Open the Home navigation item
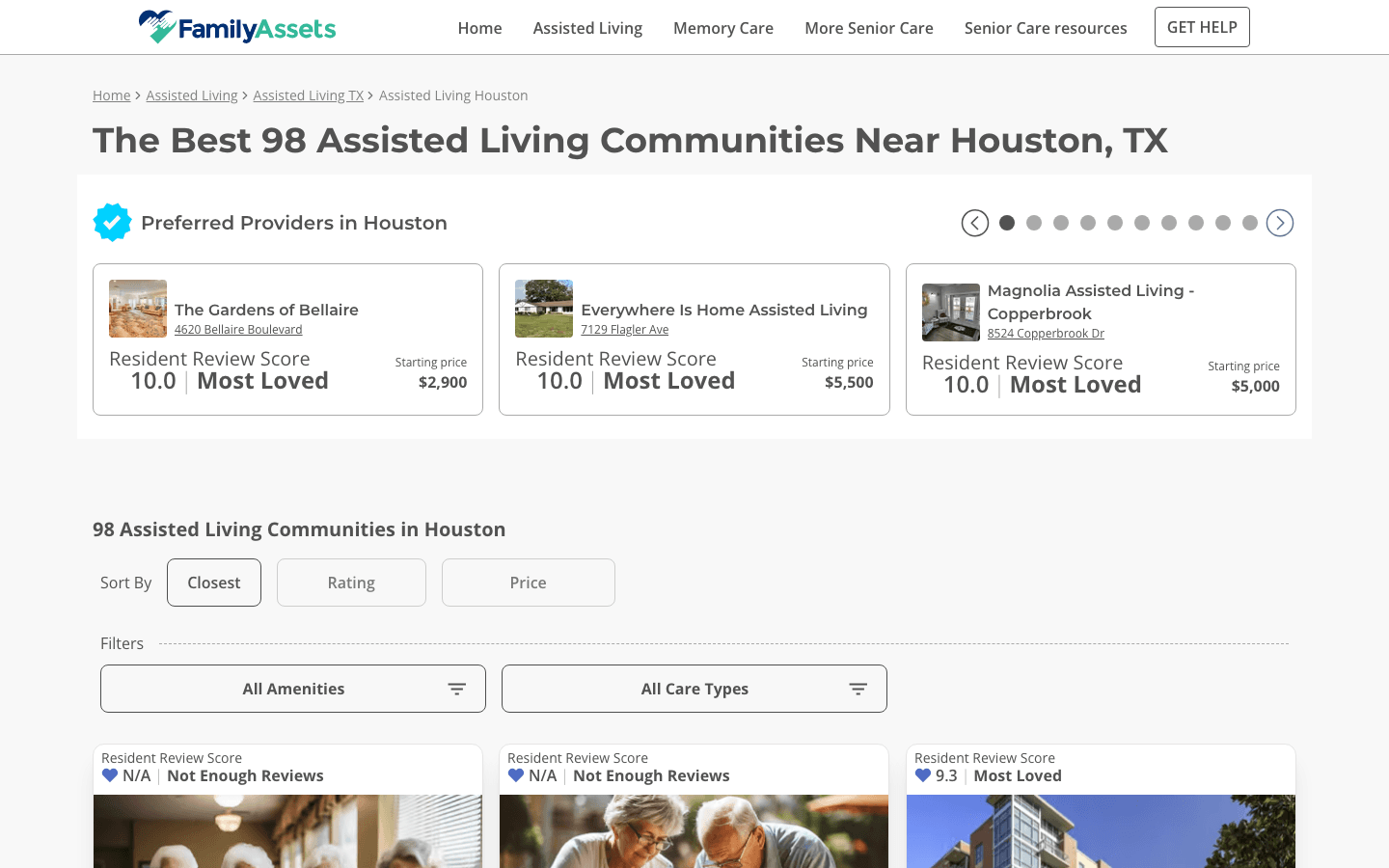 pyautogui.click(x=479, y=28)
